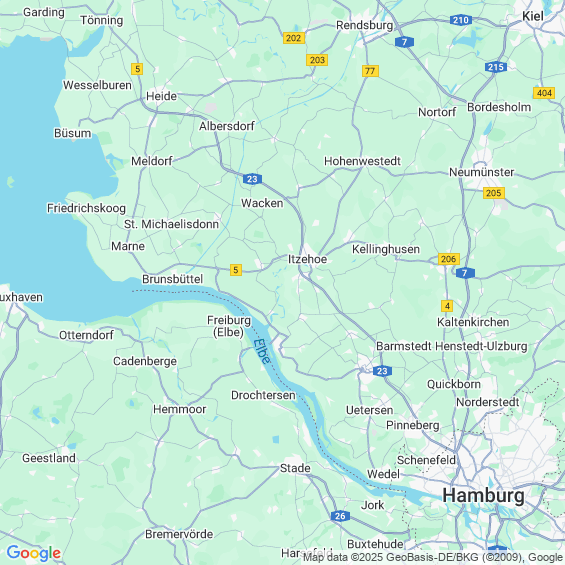Image resolution: width=565 pixels, height=565 pixels.
Task: Click the blue 215 highway shield
Action: pyautogui.click(x=496, y=67)
